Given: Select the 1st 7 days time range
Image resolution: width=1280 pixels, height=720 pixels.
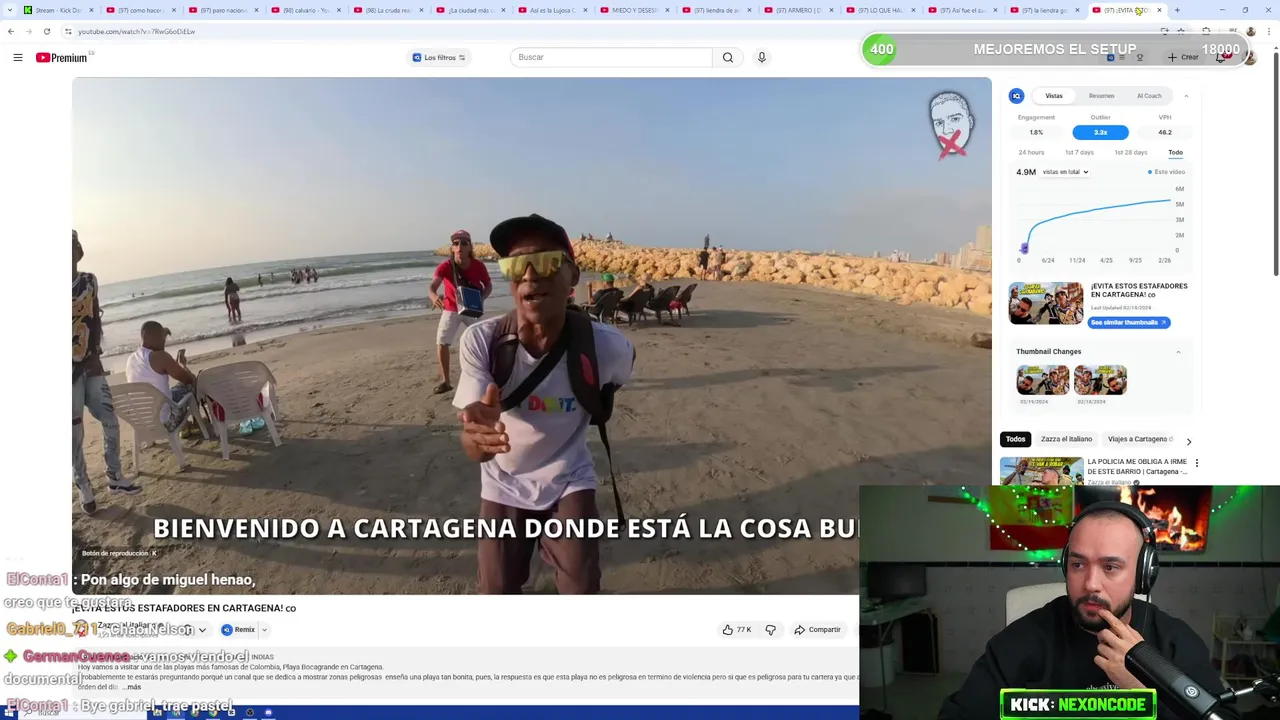Looking at the screenshot, I should pos(1079,152).
